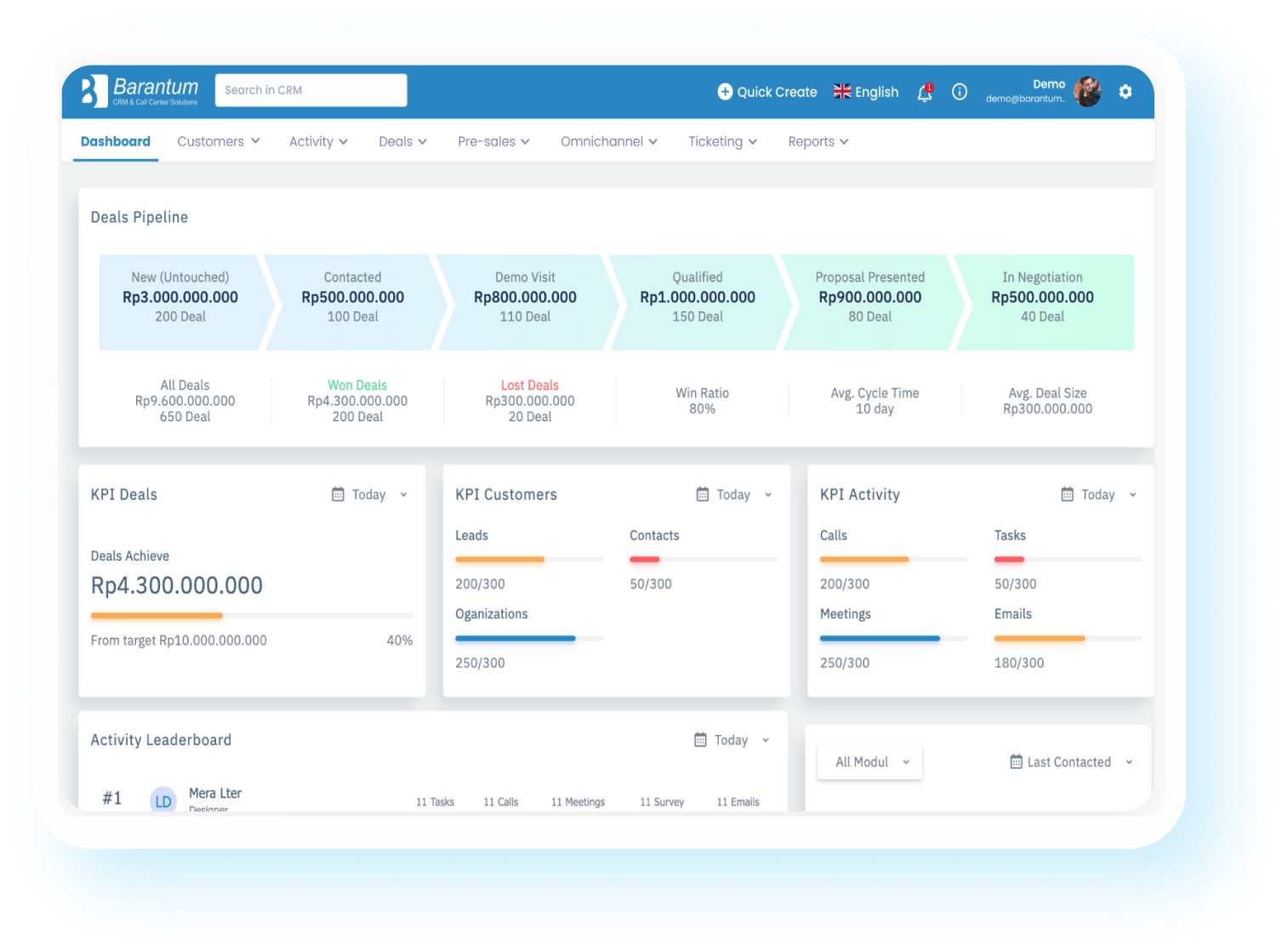This screenshot has height=951, width=1288.
Task: Click the Deals Achieve progress bar
Action: pyautogui.click(x=252, y=615)
